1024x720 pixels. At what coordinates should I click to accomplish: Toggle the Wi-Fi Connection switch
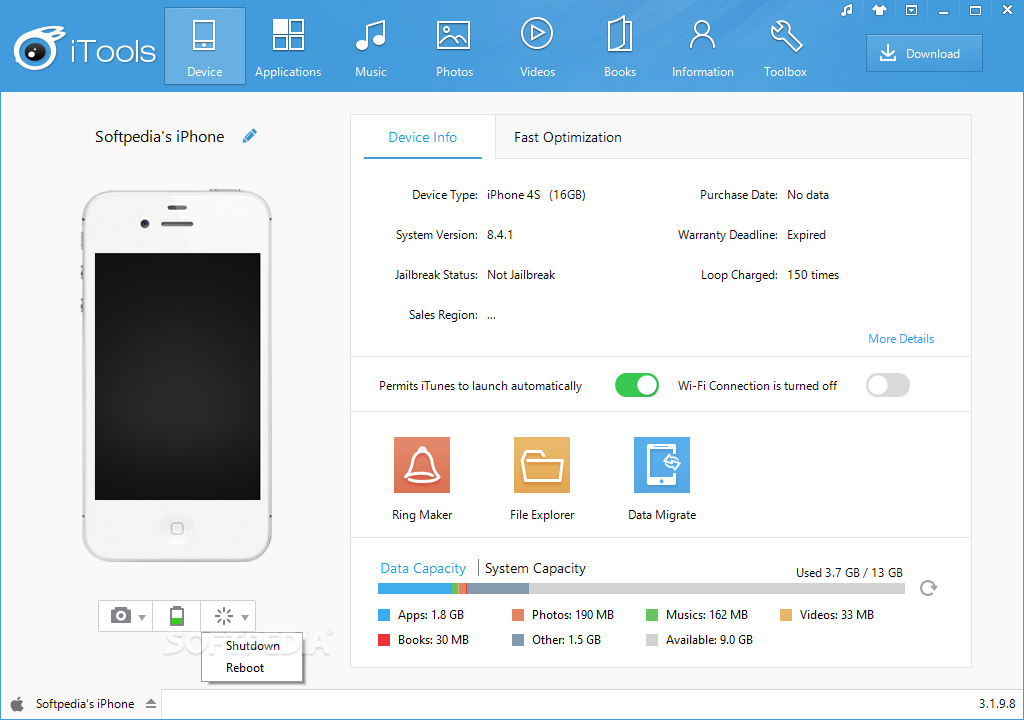point(888,385)
